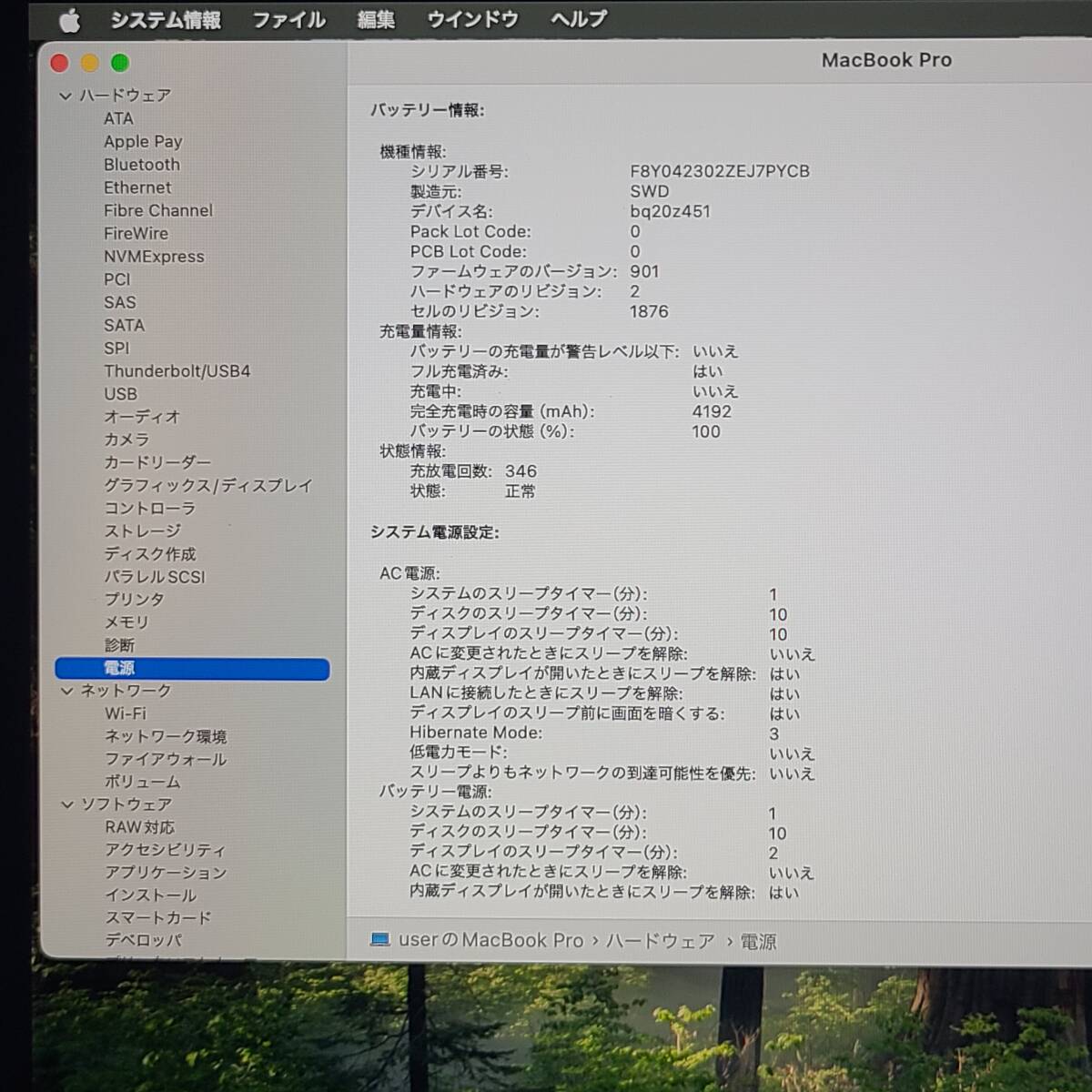
Task: Click the computer icon in the path bar
Action: click(x=380, y=941)
